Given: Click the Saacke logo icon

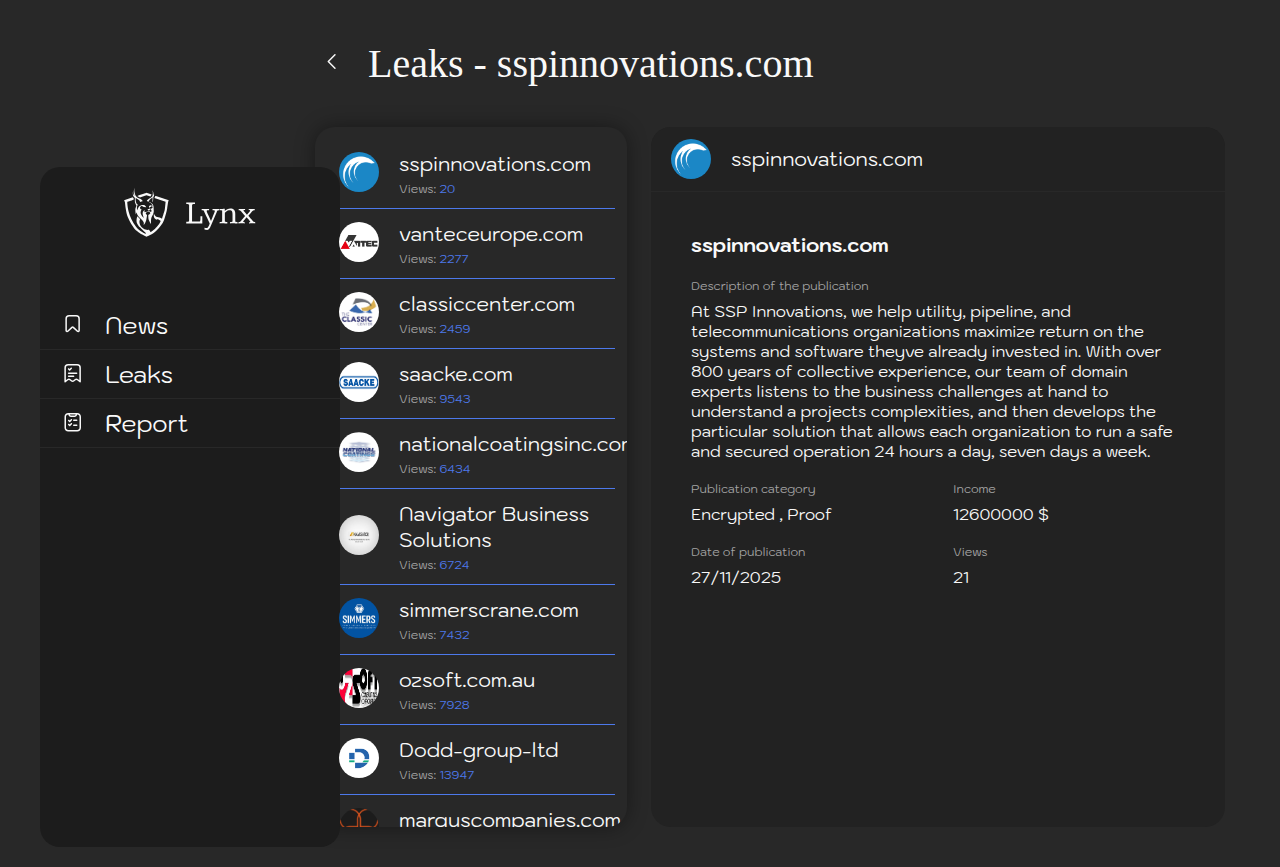Looking at the screenshot, I should click(x=359, y=382).
